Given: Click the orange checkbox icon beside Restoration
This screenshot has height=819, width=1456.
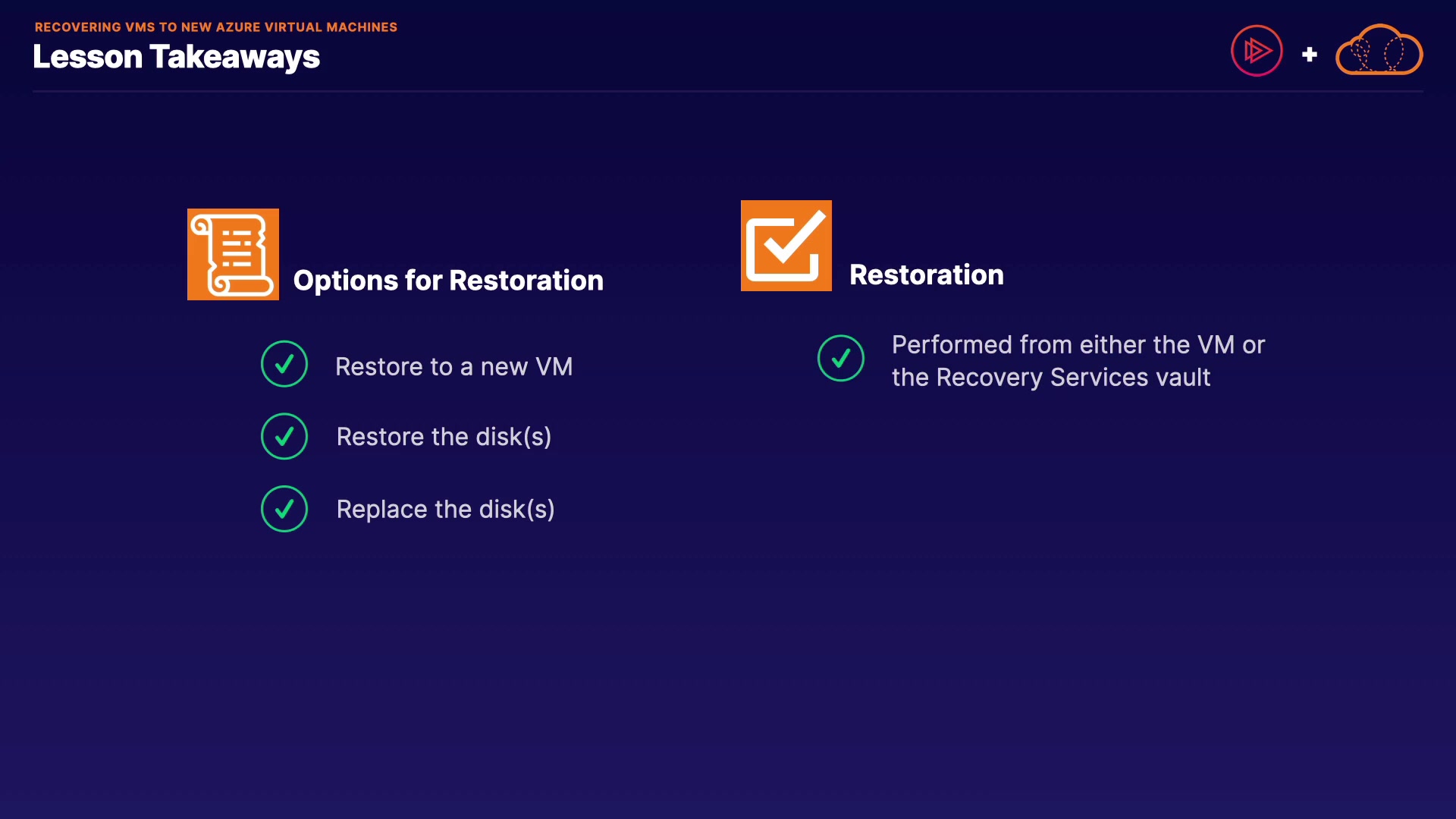Looking at the screenshot, I should (x=786, y=246).
